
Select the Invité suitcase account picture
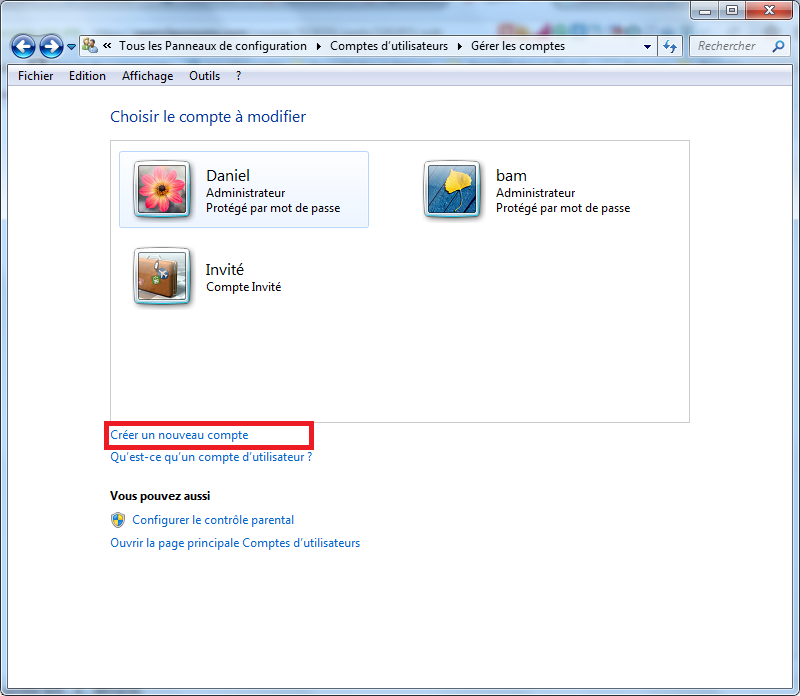[x=162, y=276]
